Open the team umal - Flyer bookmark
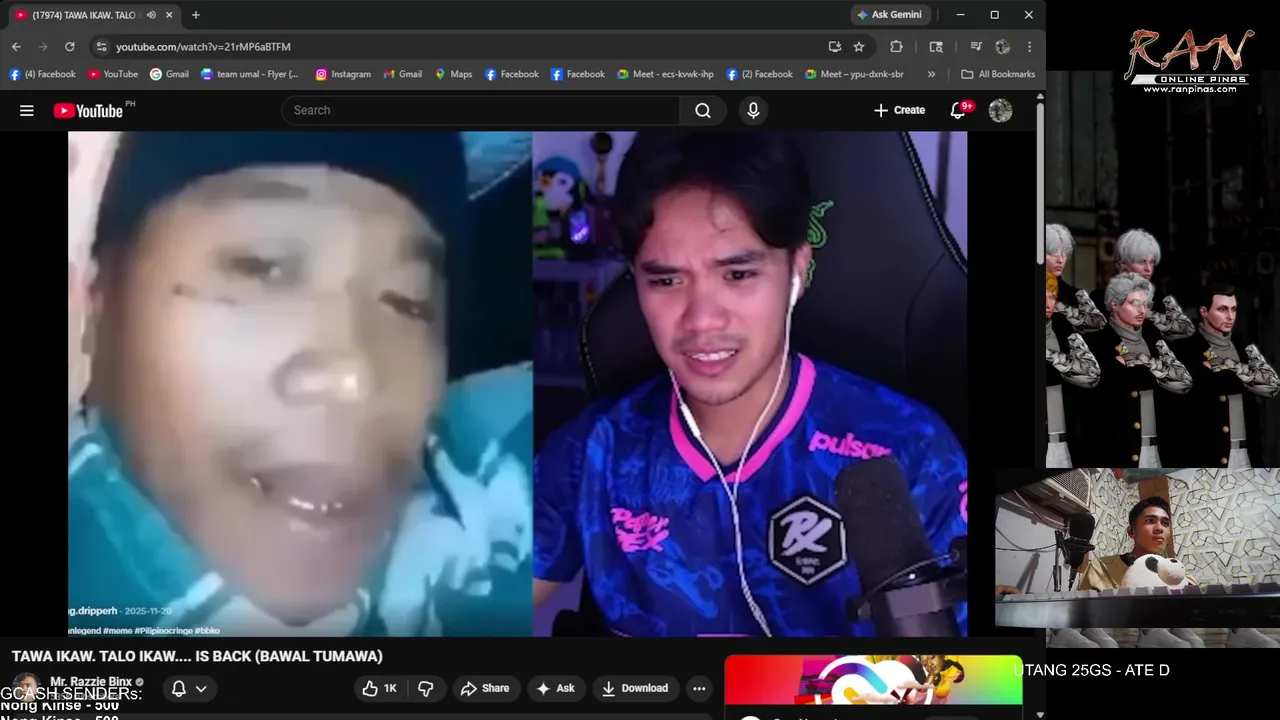This screenshot has height=720, width=1280. point(250,74)
